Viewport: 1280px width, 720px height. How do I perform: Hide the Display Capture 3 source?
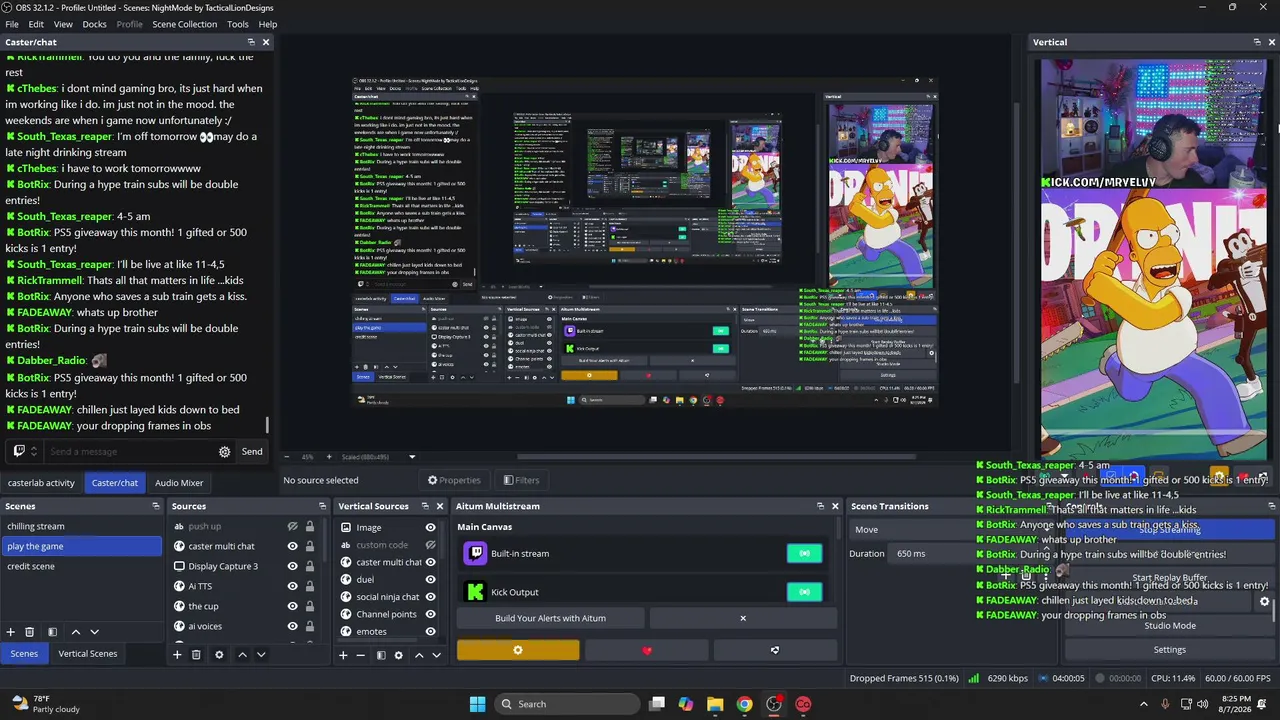[x=292, y=566]
